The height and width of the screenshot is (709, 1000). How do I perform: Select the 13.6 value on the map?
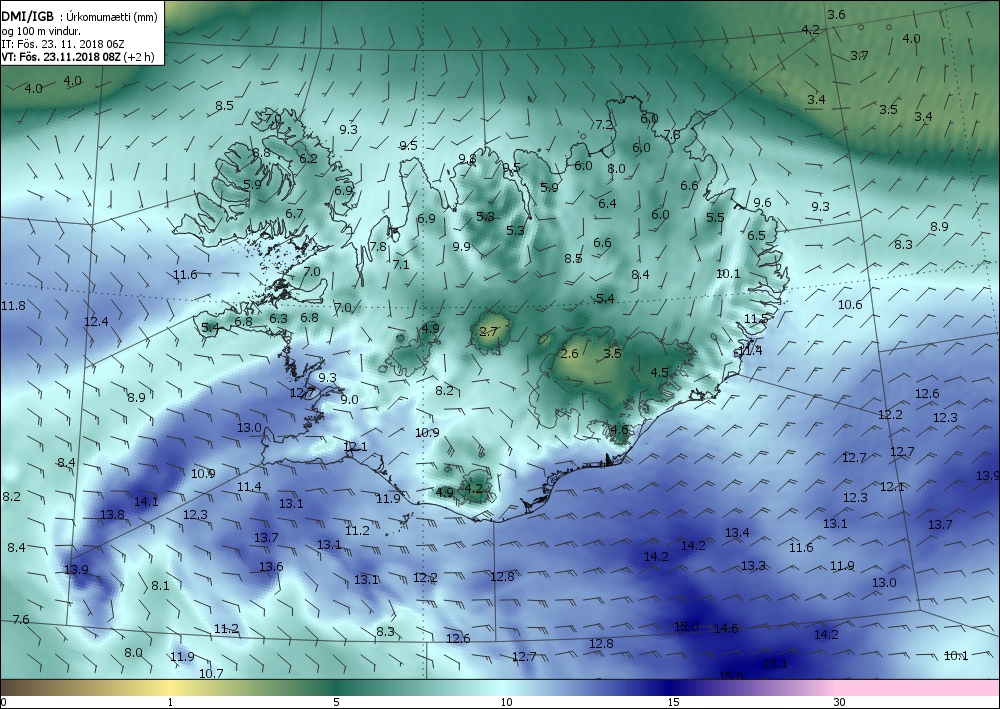[x=271, y=566]
